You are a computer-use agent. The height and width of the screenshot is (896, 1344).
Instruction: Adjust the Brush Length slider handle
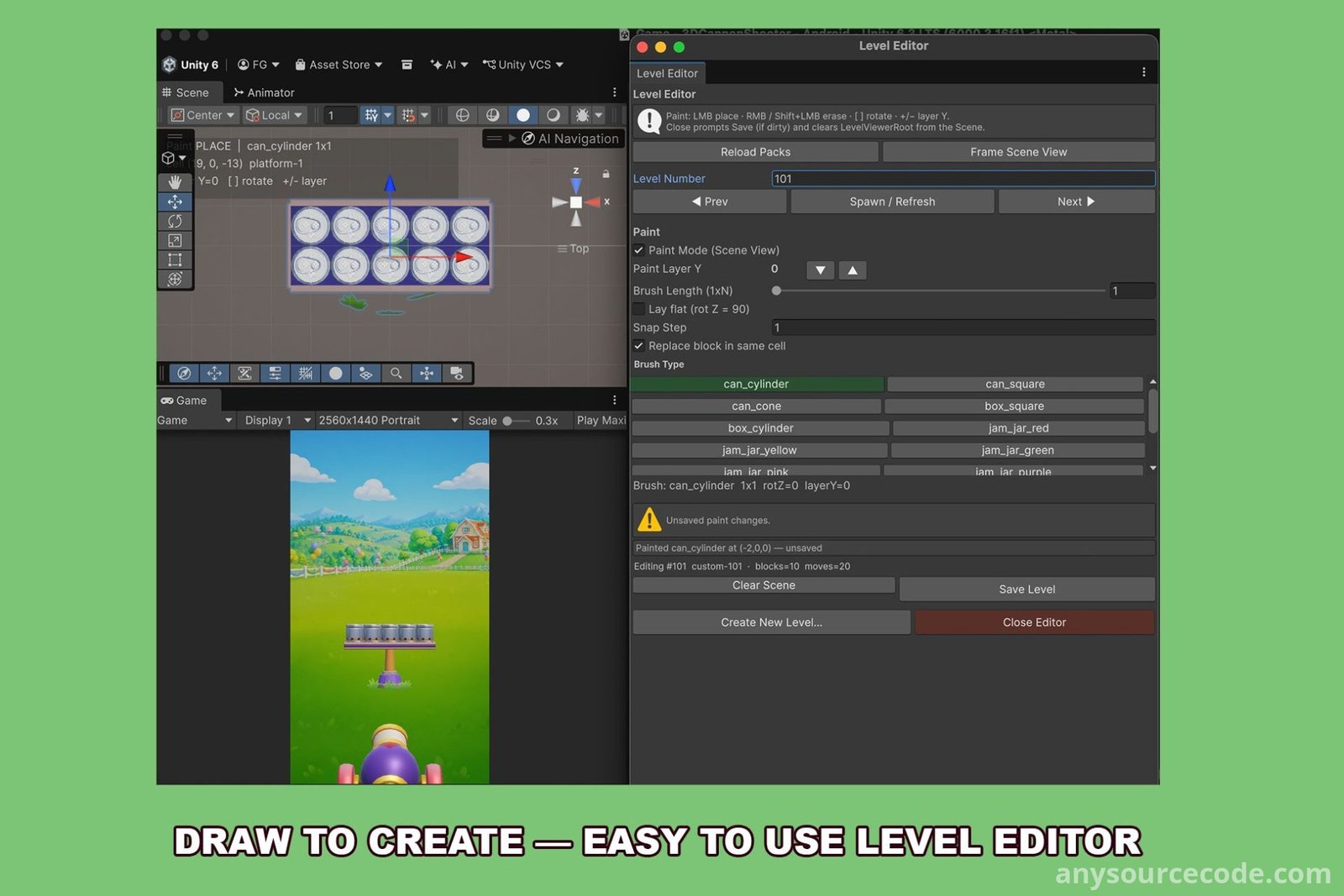[776, 291]
